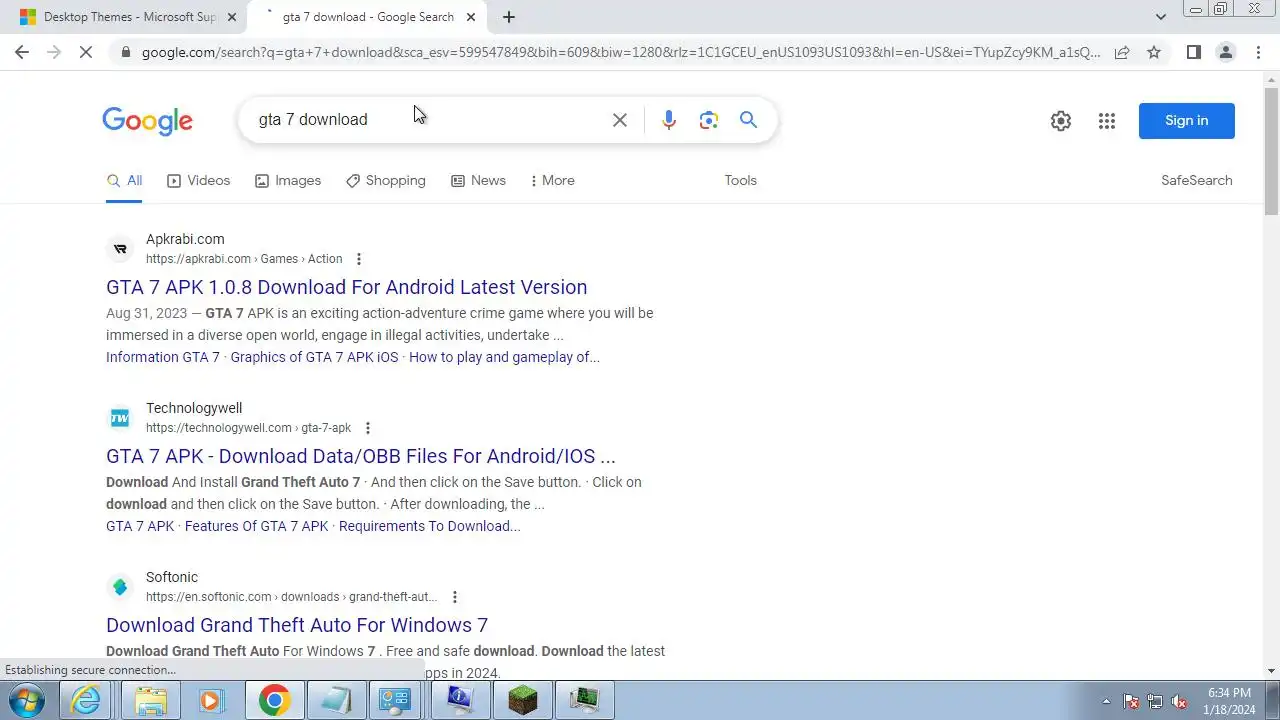Click the browser address bar URL
Viewport: 1280px width, 720px height.
coord(620,52)
